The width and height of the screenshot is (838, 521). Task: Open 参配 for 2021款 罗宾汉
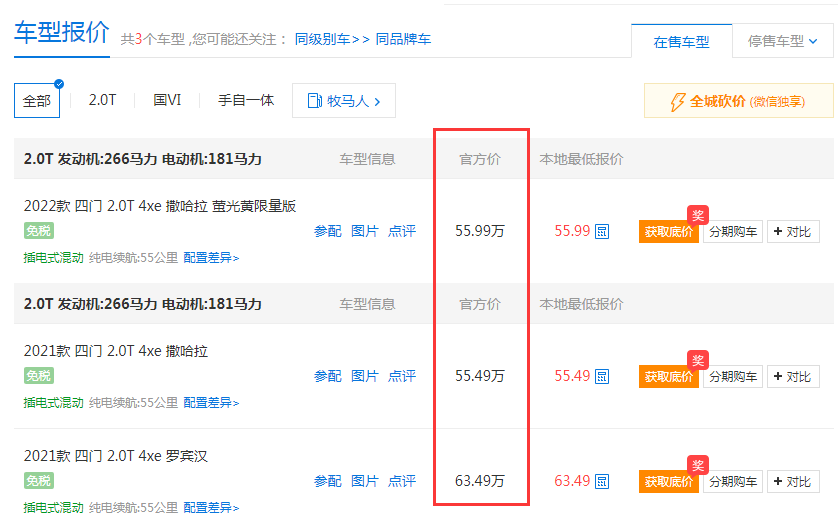tap(328, 481)
